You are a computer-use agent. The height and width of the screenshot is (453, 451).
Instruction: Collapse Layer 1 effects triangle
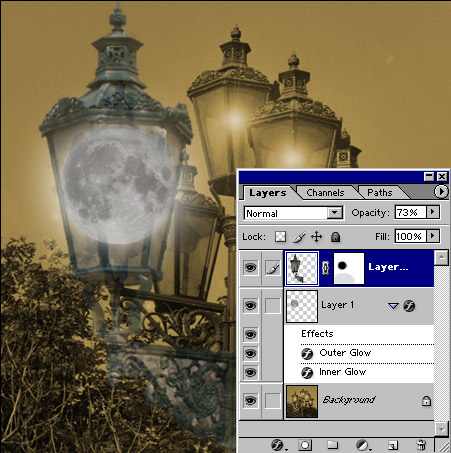394,305
